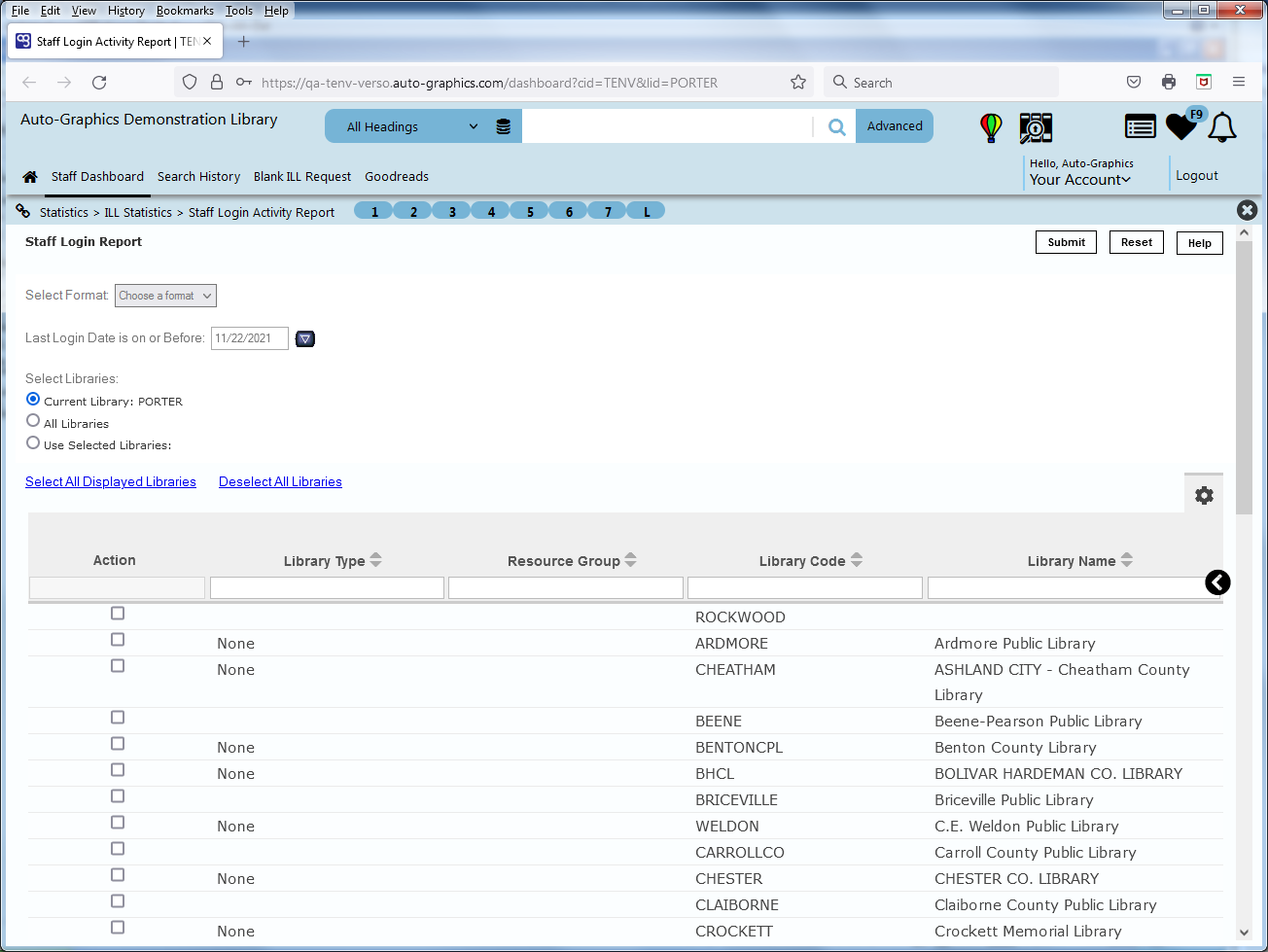Open the History menu
The width and height of the screenshot is (1268, 952).
pyautogui.click(x=126, y=11)
